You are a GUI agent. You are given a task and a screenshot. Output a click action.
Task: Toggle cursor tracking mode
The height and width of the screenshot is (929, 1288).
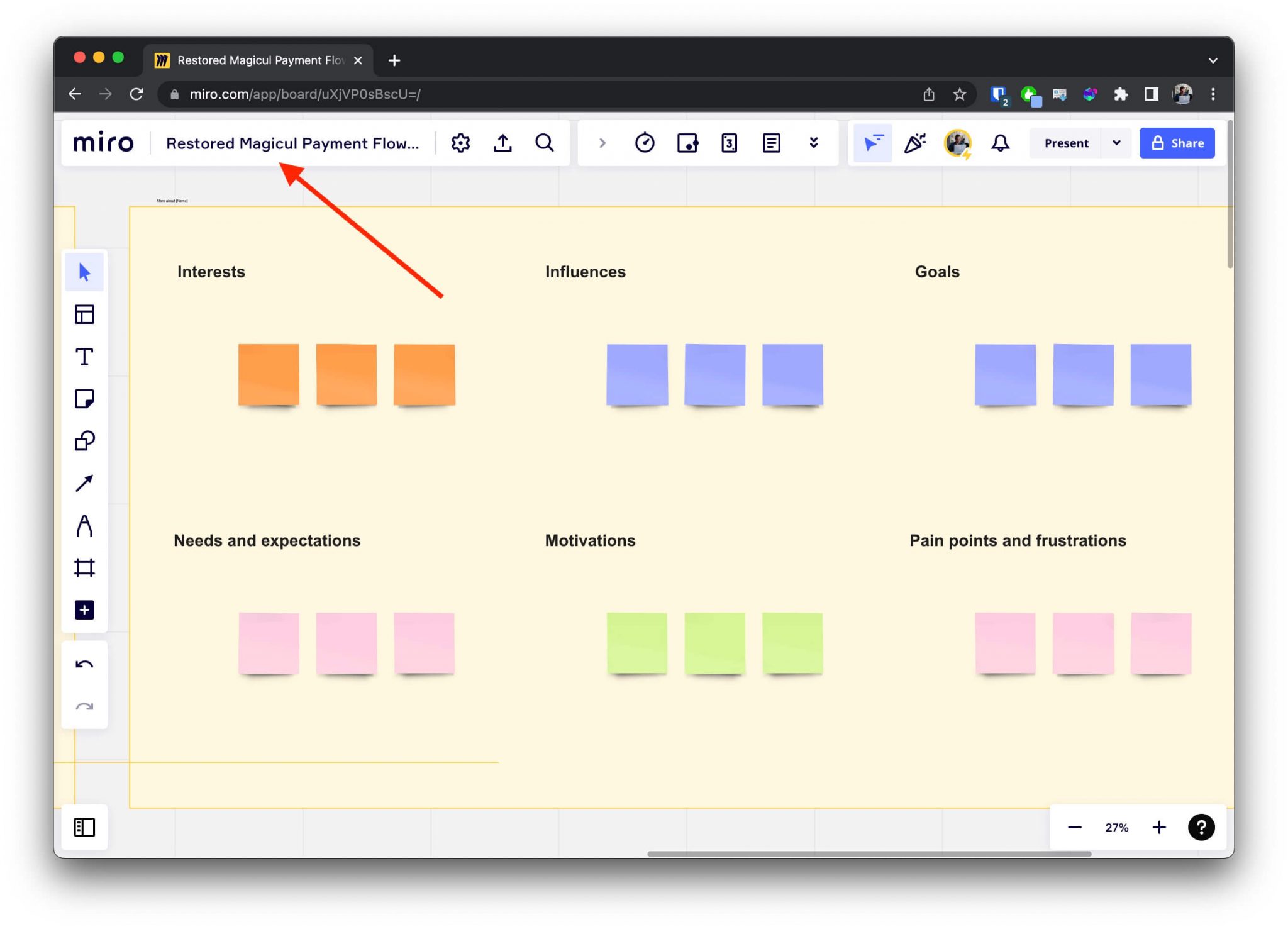(873, 143)
